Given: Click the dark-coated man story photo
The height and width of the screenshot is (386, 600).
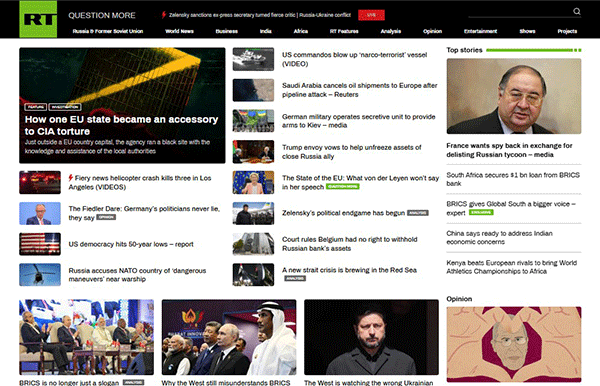Looking at the screenshot, I should click(371, 337).
